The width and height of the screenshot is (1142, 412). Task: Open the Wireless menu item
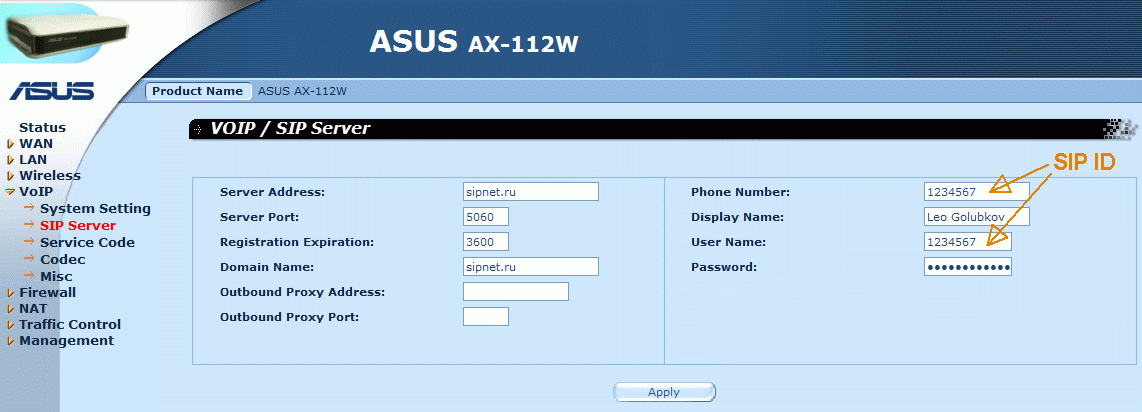pos(50,175)
